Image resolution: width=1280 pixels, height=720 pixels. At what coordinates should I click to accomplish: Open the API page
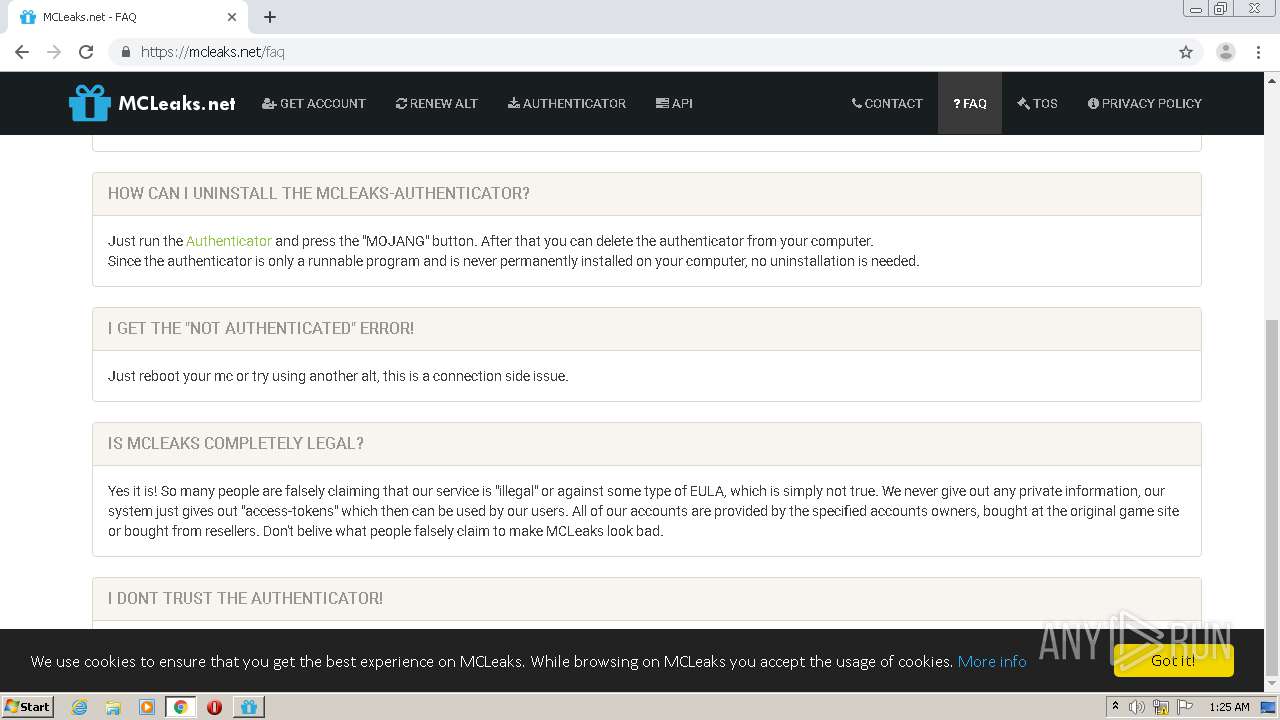pos(674,103)
